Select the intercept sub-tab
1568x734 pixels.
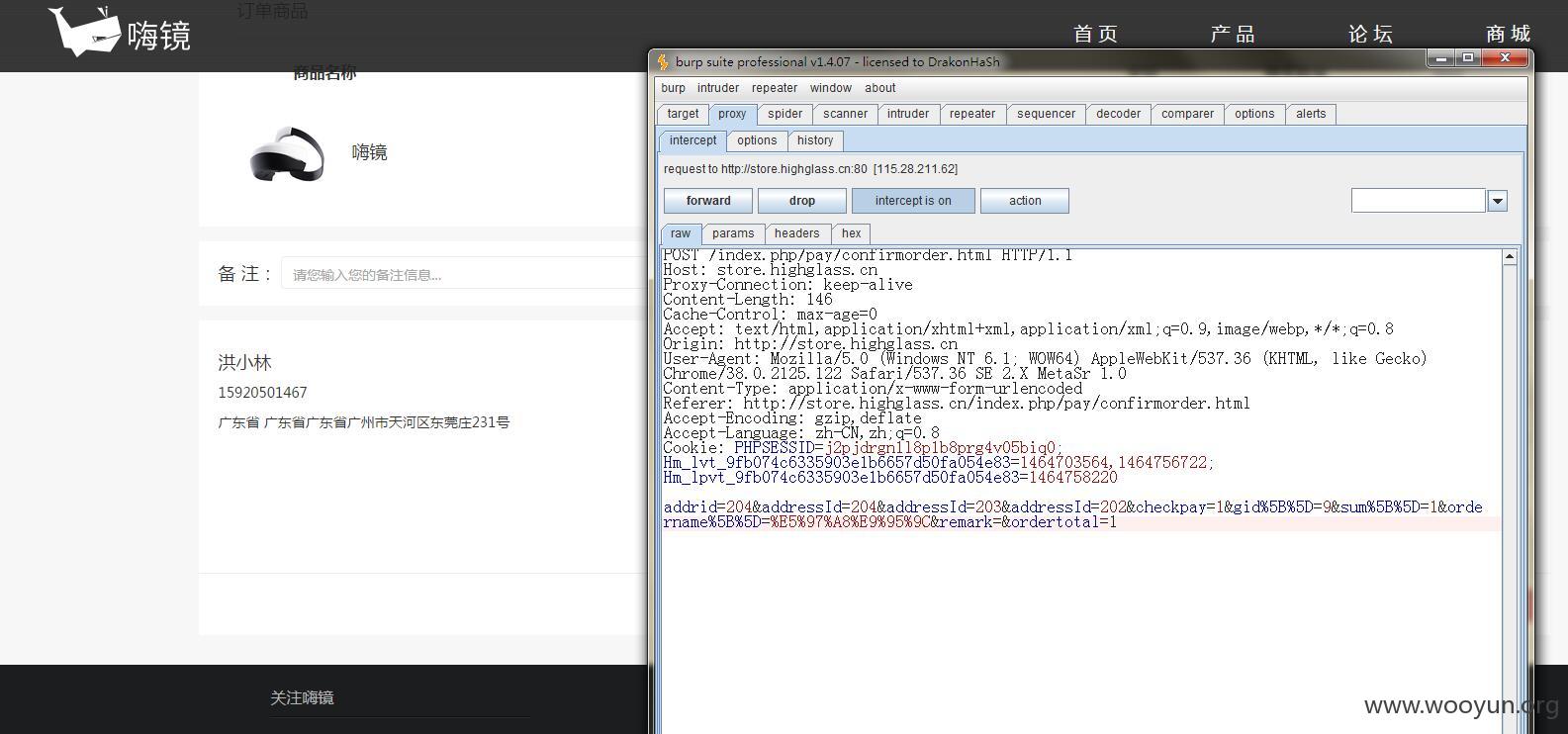[692, 140]
